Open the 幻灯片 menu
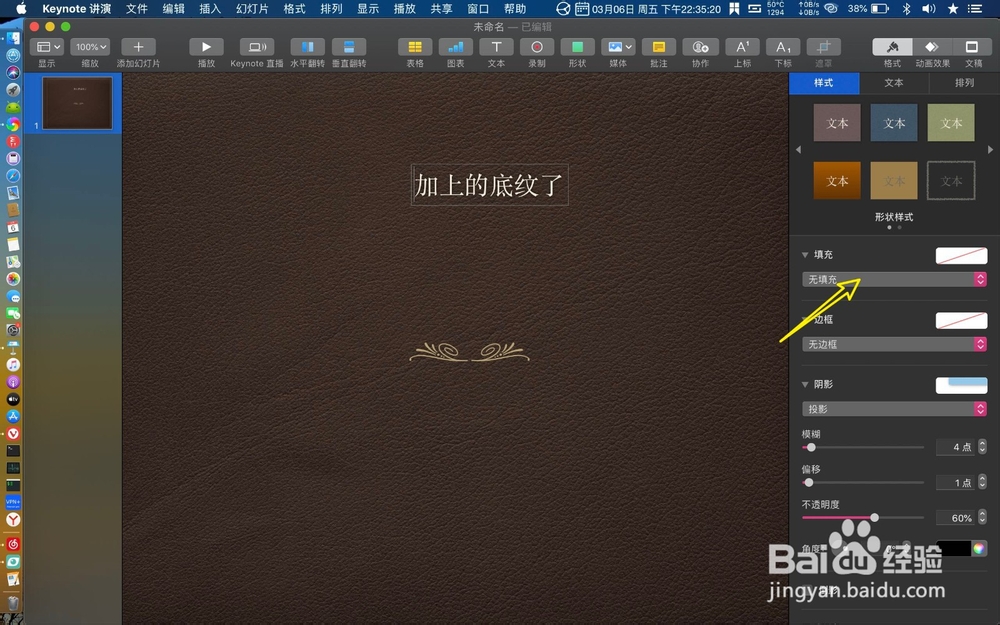Image resolution: width=1000 pixels, height=625 pixels. [252, 9]
